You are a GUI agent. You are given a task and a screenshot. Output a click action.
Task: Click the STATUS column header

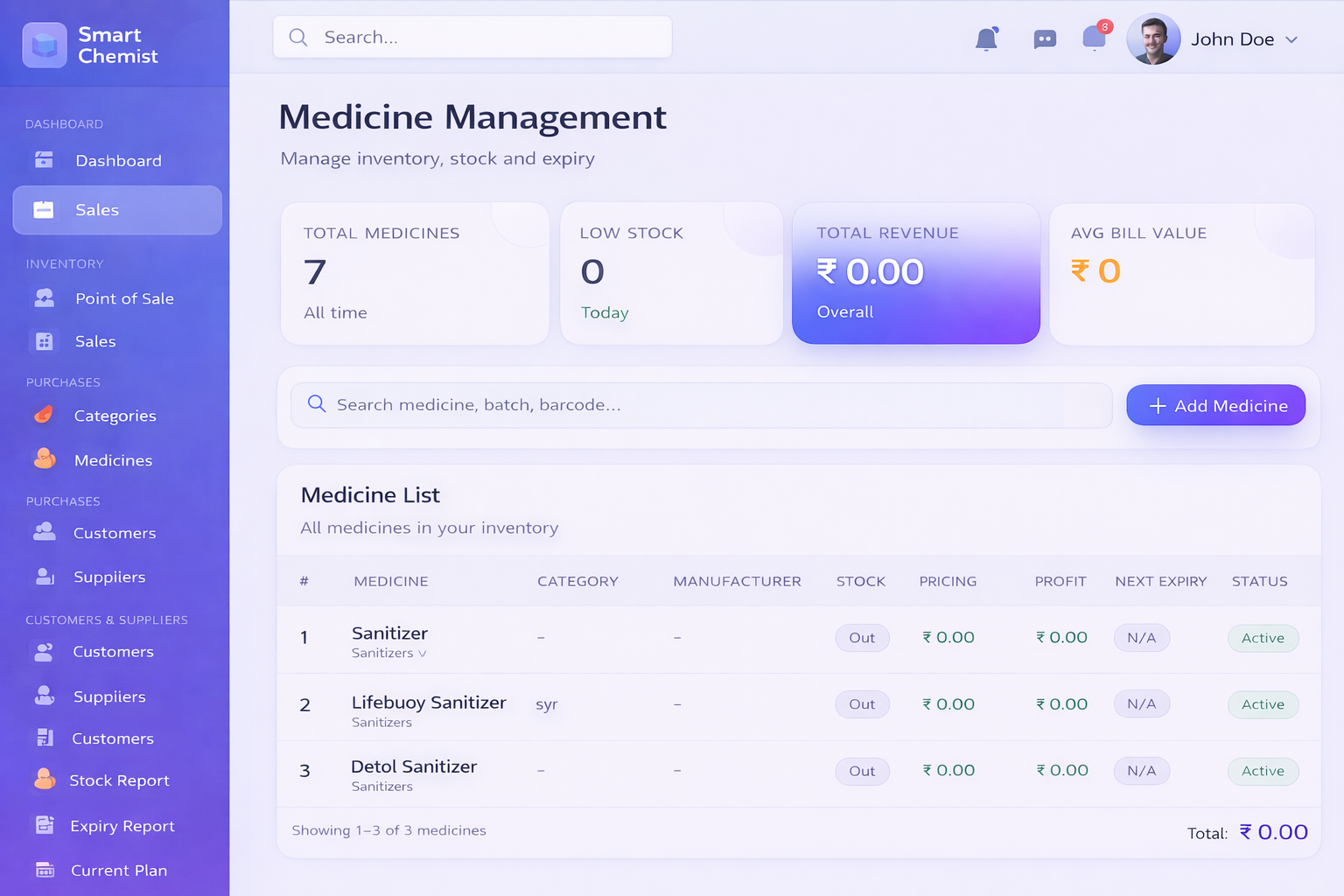(1259, 581)
